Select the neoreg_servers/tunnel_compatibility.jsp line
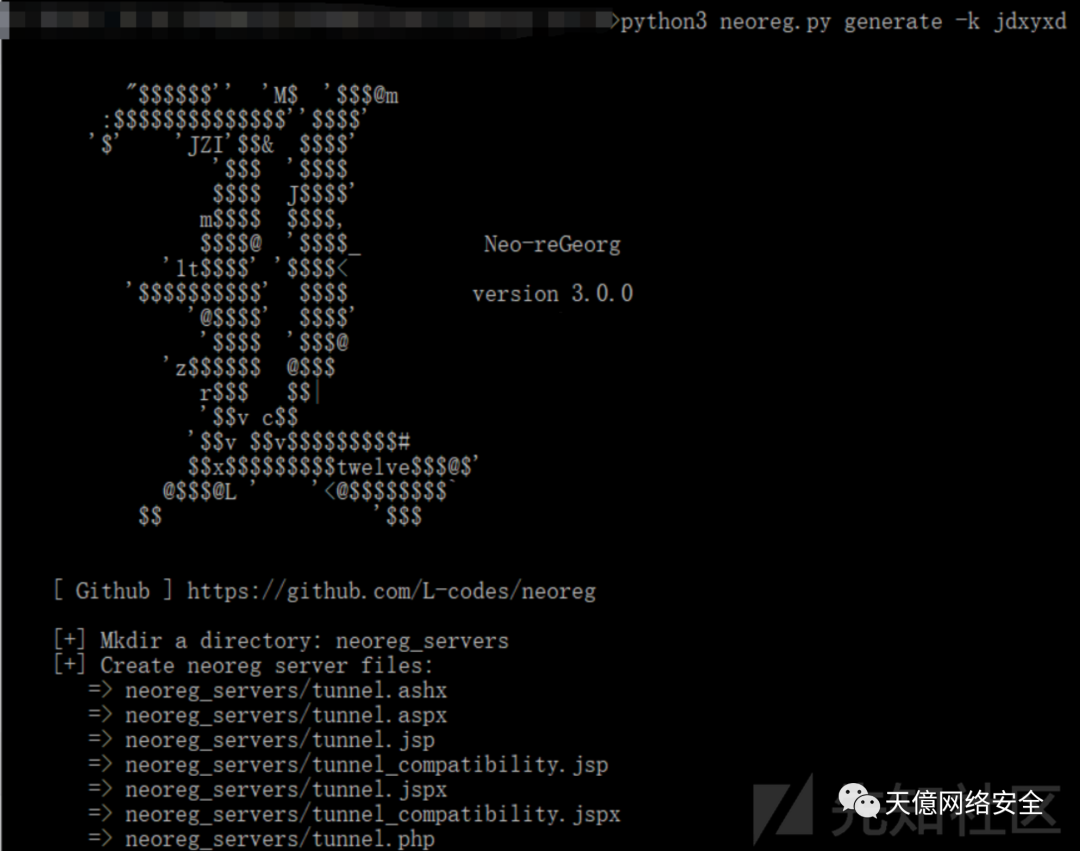Screen dimensions: 1080x851 [348, 765]
